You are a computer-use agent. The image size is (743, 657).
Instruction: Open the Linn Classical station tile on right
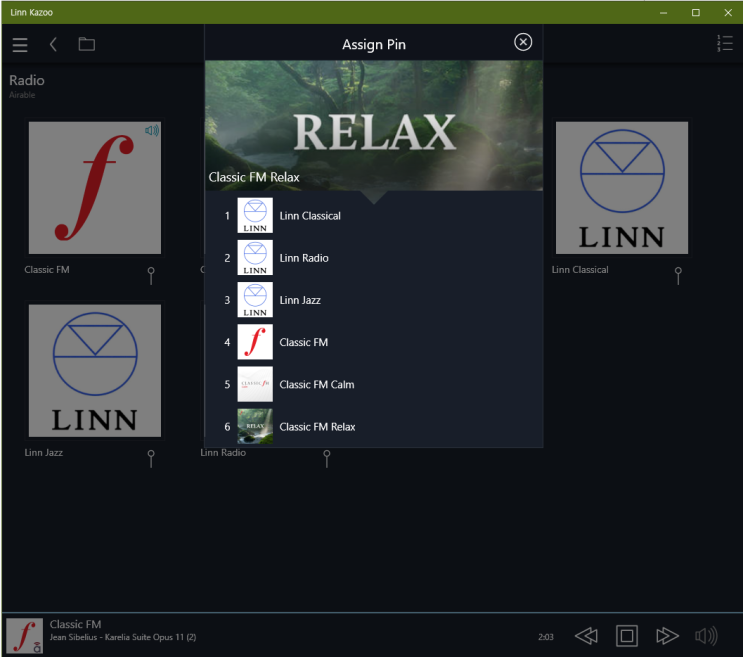(622, 188)
